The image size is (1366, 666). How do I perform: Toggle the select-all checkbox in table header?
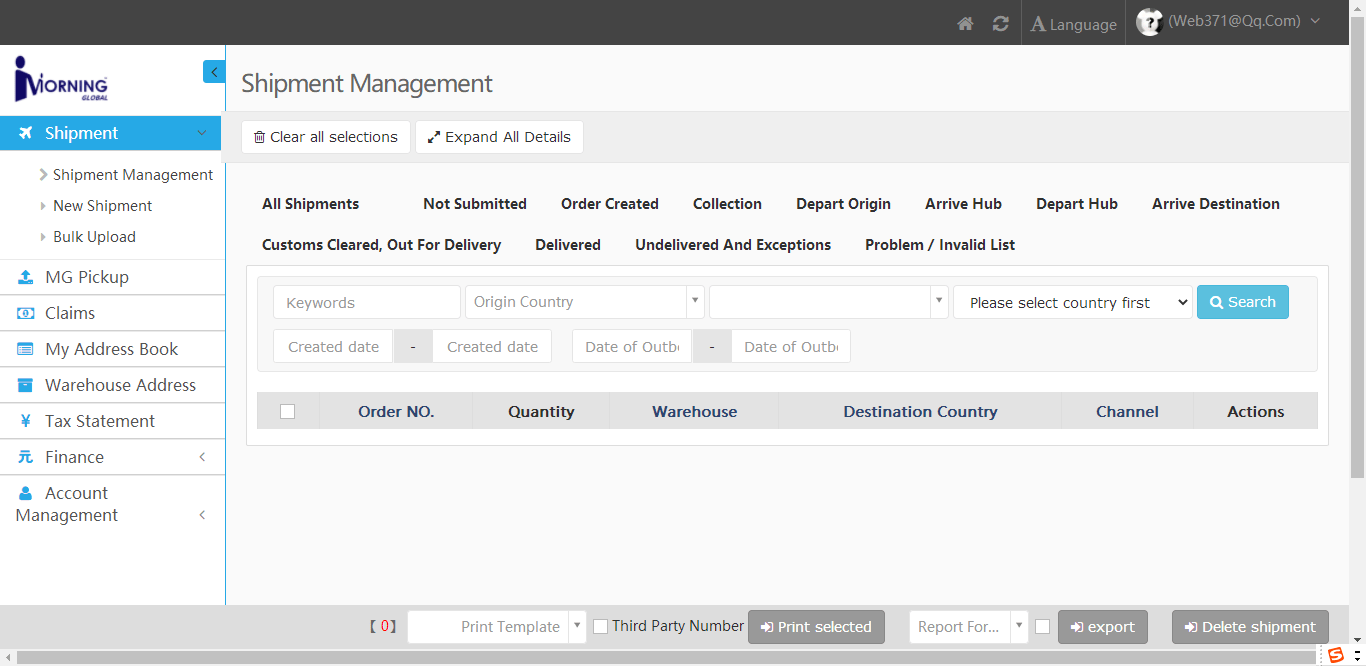(288, 411)
